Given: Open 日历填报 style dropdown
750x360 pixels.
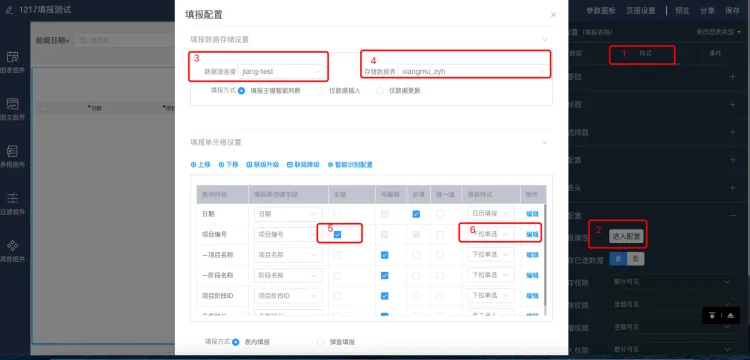Looking at the screenshot, I should (491, 214).
